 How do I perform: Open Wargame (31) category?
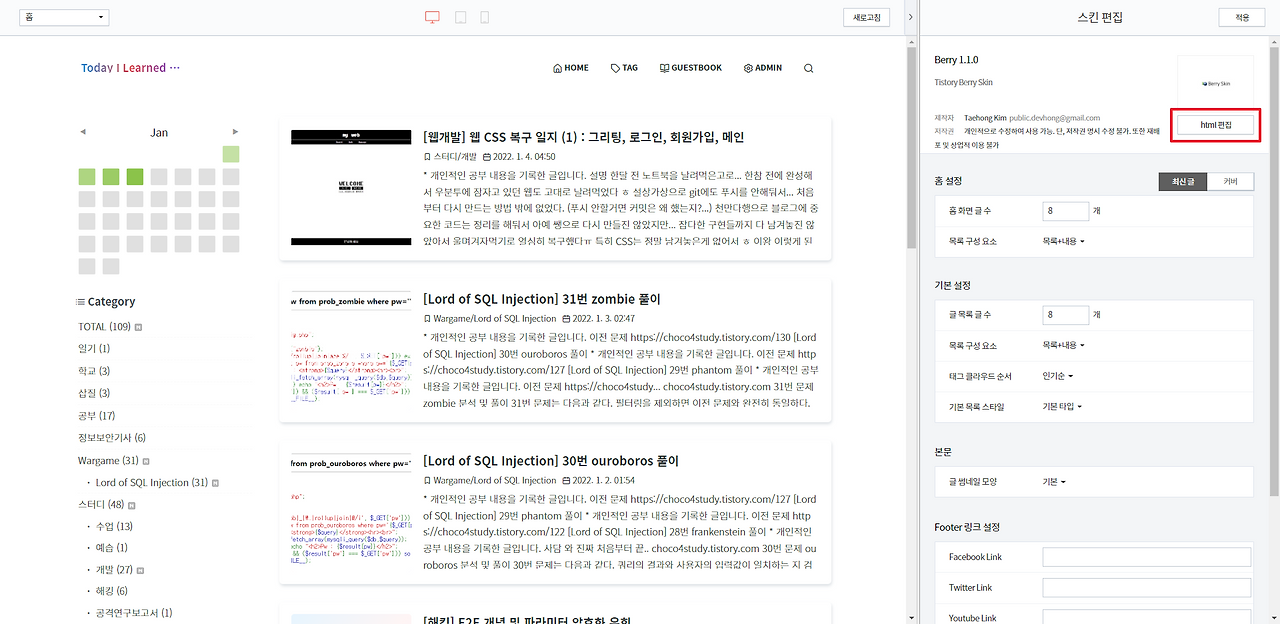pyautogui.click(x=108, y=460)
